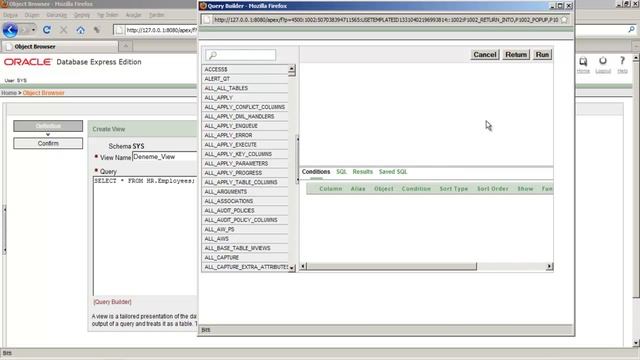Click horizontal scrollbar left arrow in conditions pane

click(303, 266)
